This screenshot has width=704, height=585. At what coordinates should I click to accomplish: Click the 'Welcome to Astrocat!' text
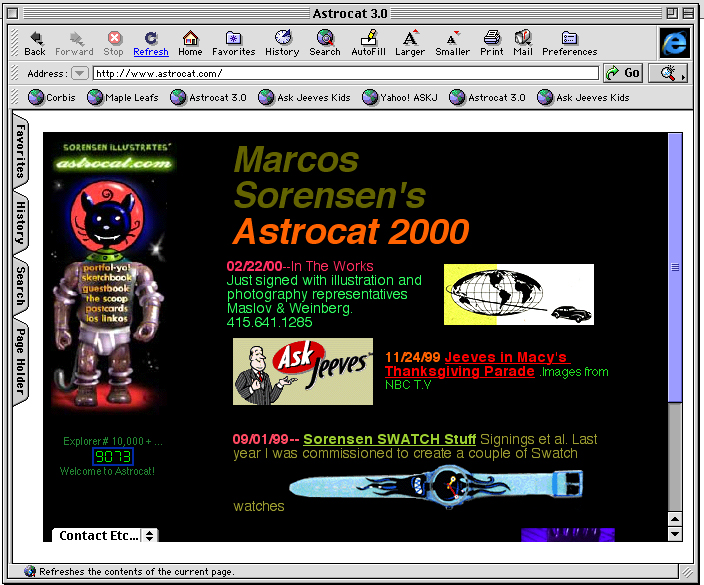(107, 471)
